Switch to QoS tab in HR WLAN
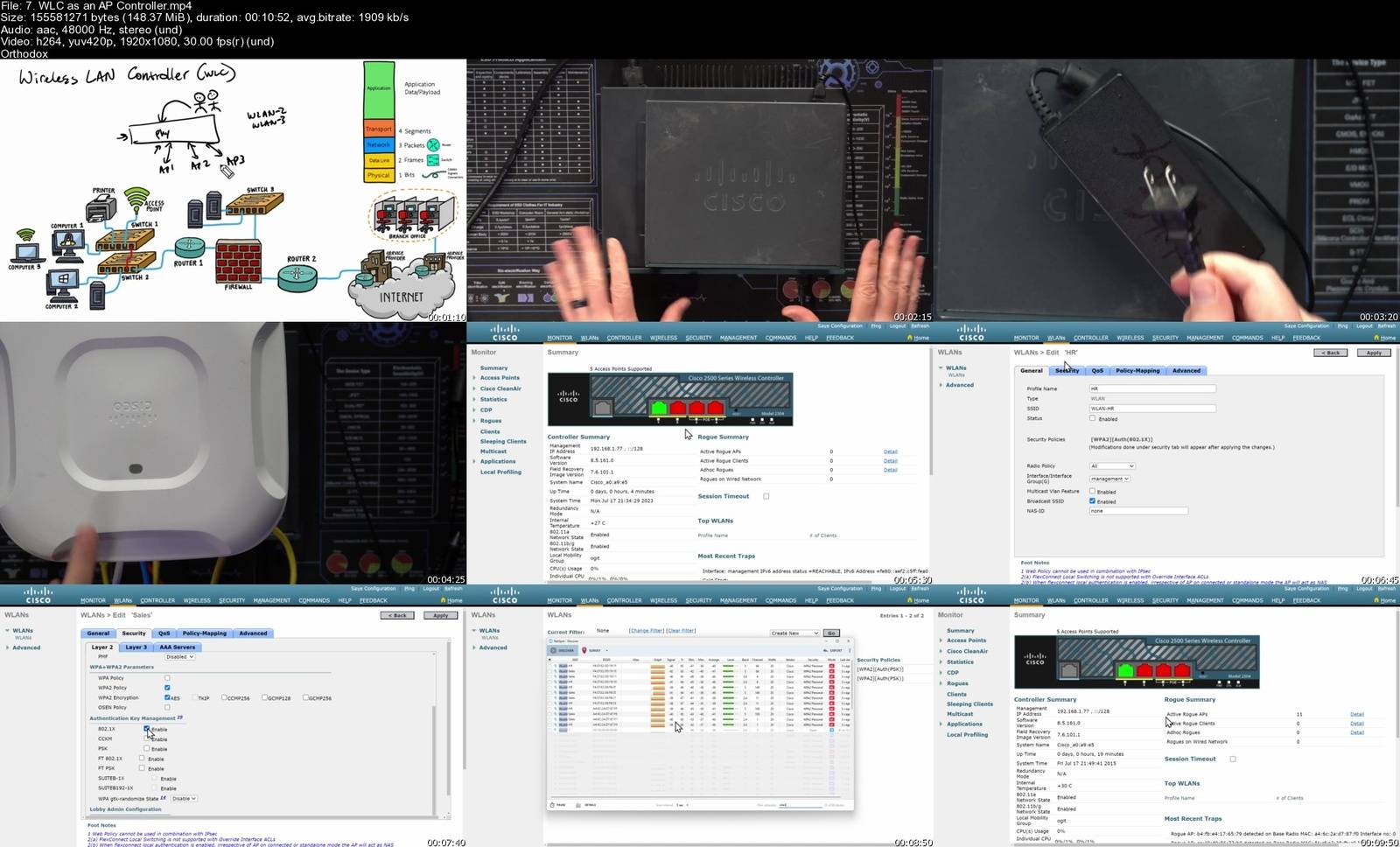The image size is (1400, 847). (x=1097, y=370)
